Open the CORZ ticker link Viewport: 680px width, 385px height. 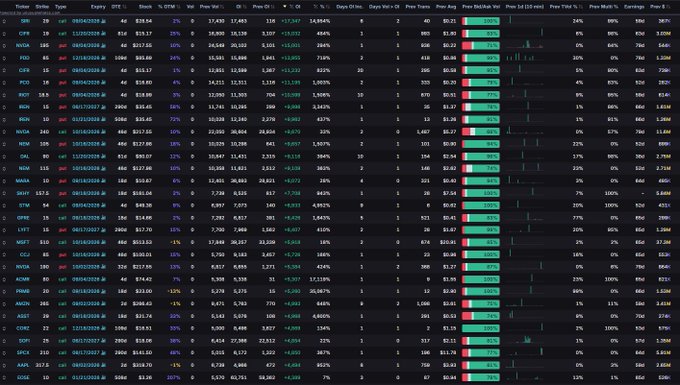coord(23,329)
